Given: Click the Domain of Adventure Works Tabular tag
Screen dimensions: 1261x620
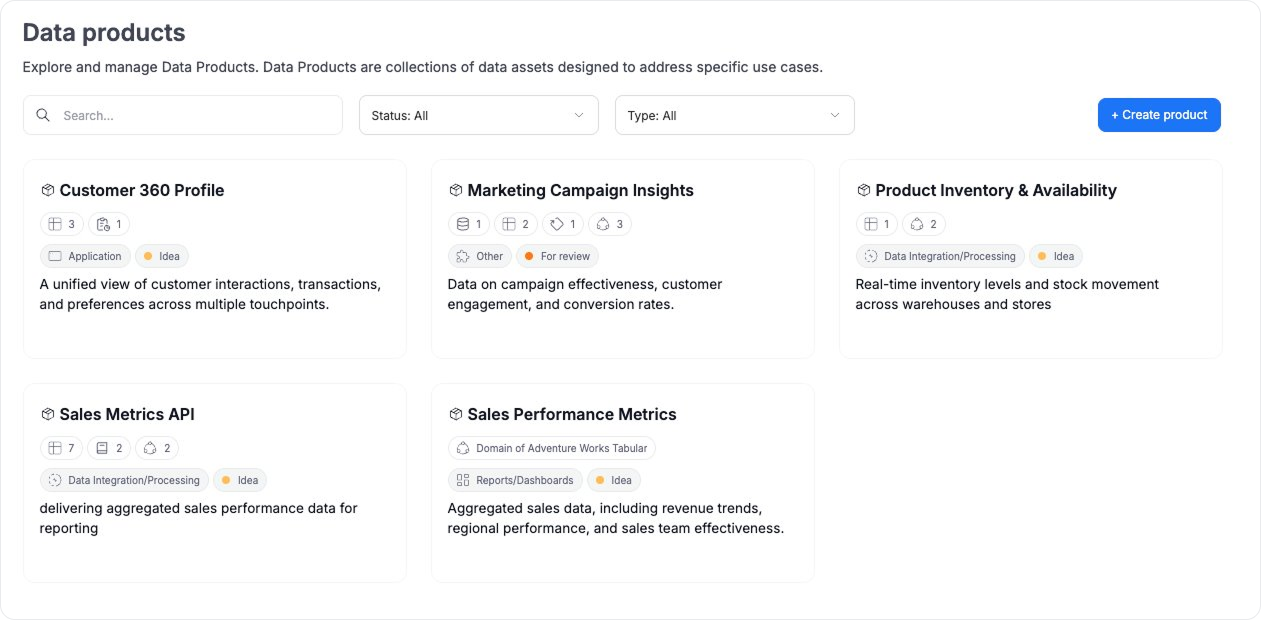Looking at the screenshot, I should click(x=552, y=448).
